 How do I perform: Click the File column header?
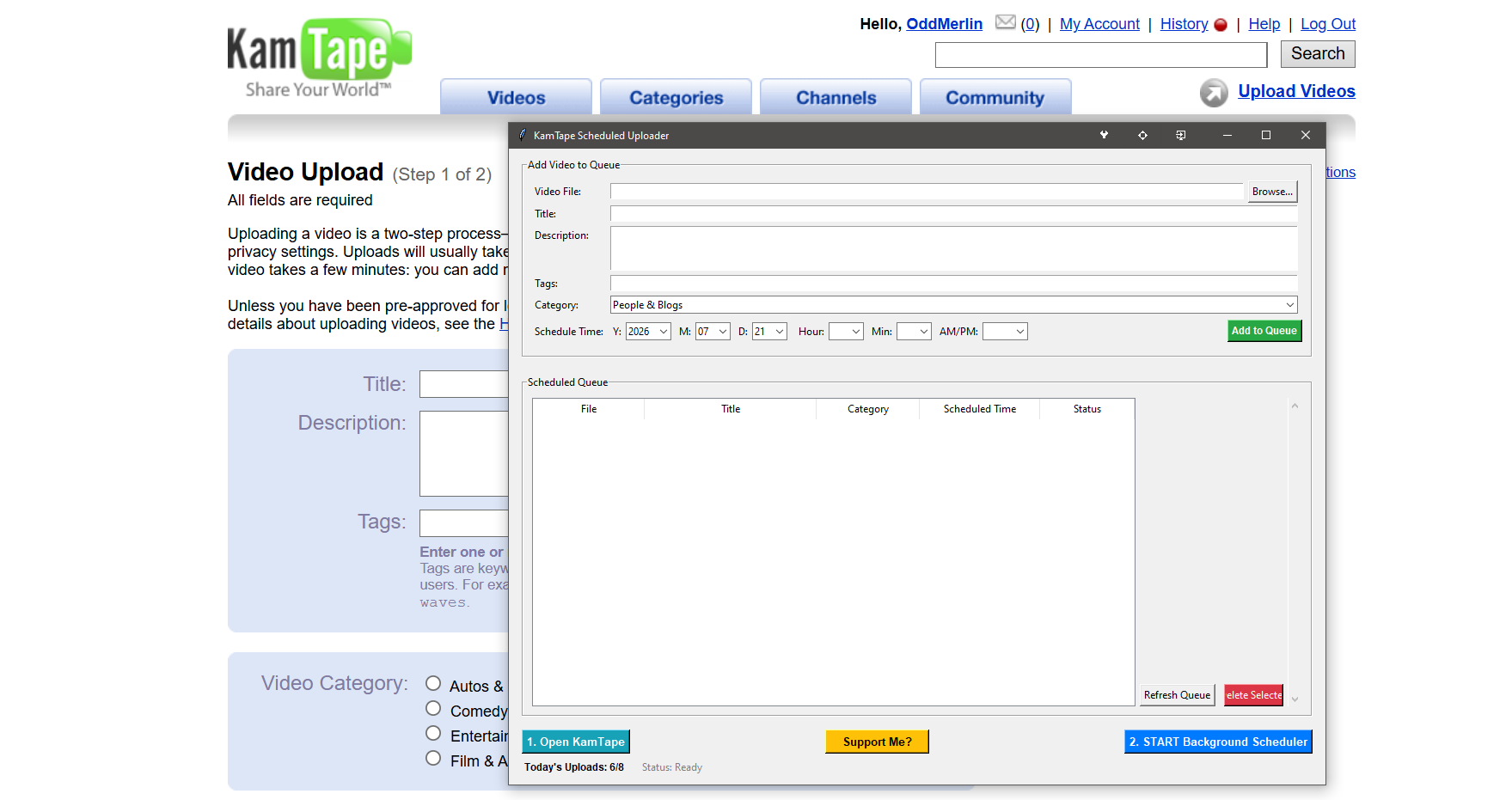click(x=589, y=409)
